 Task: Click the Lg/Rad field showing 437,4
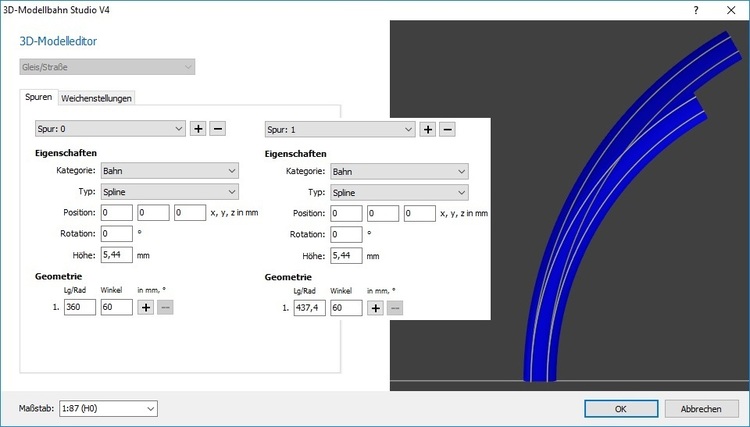tap(309, 308)
